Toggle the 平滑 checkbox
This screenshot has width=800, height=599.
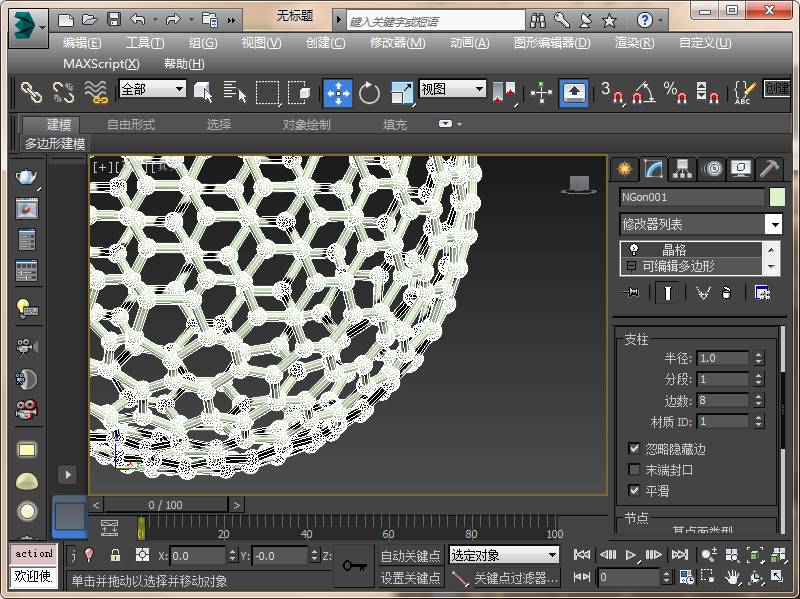coord(634,490)
